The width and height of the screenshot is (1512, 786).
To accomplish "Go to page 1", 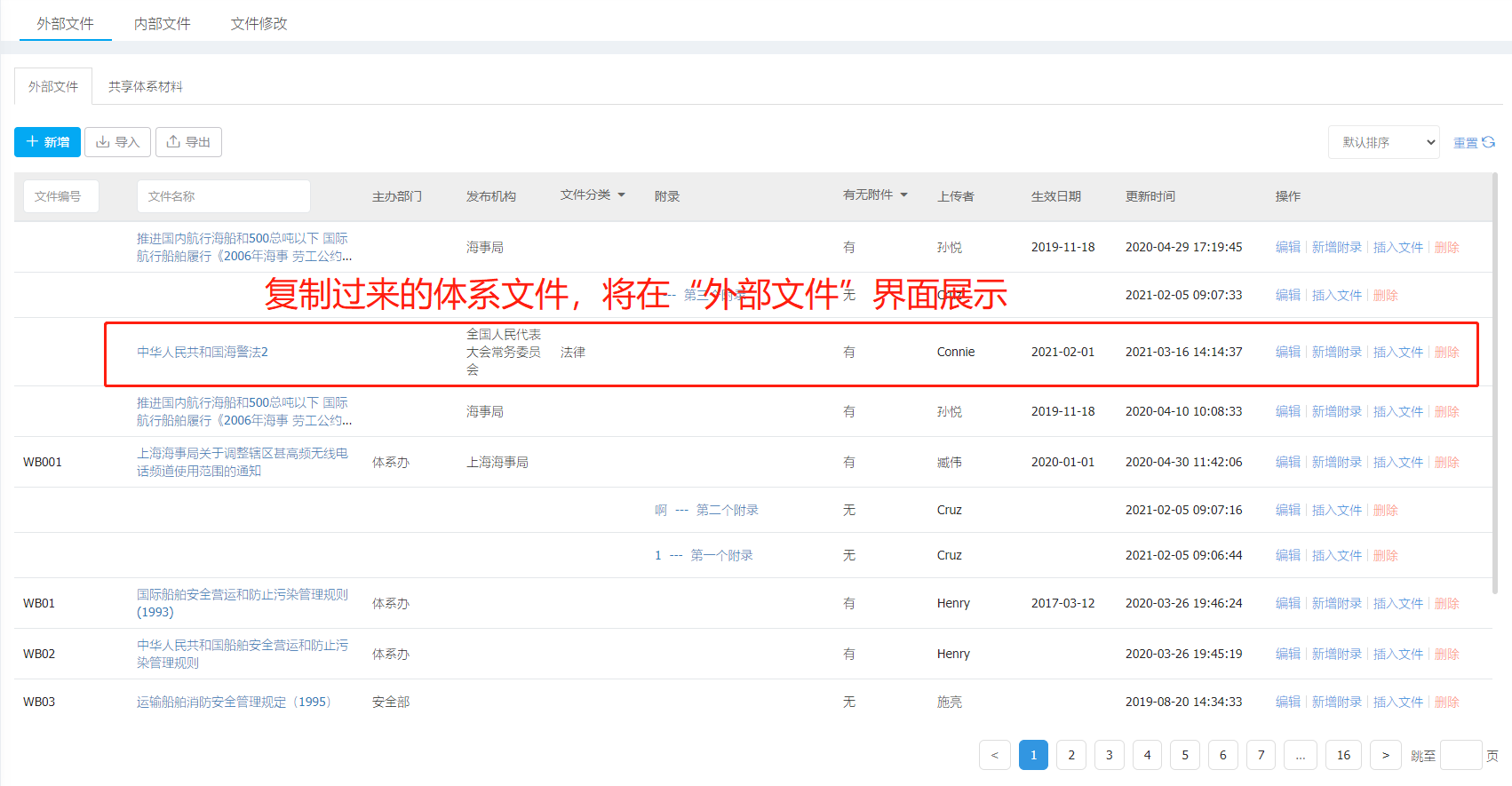I will click(x=1033, y=755).
